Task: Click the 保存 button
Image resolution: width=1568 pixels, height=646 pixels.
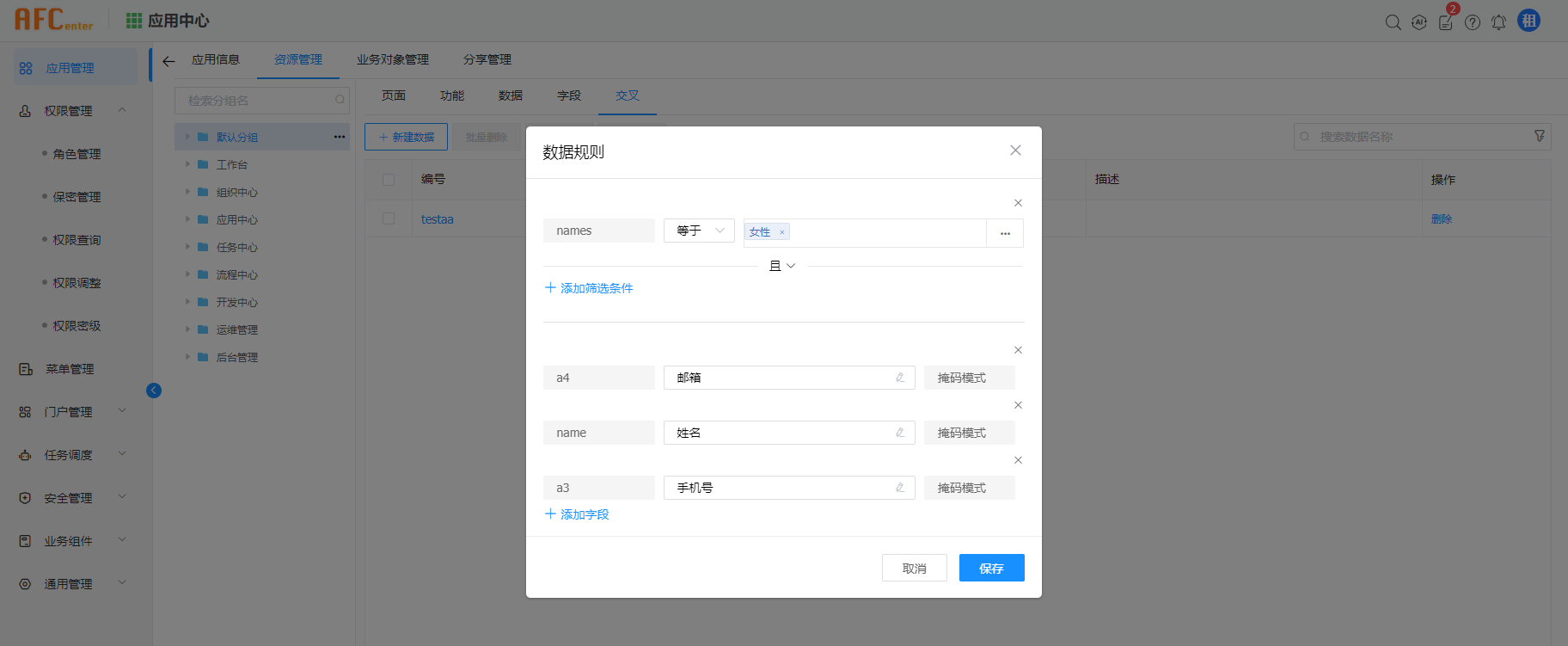Action: (x=991, y=568)
